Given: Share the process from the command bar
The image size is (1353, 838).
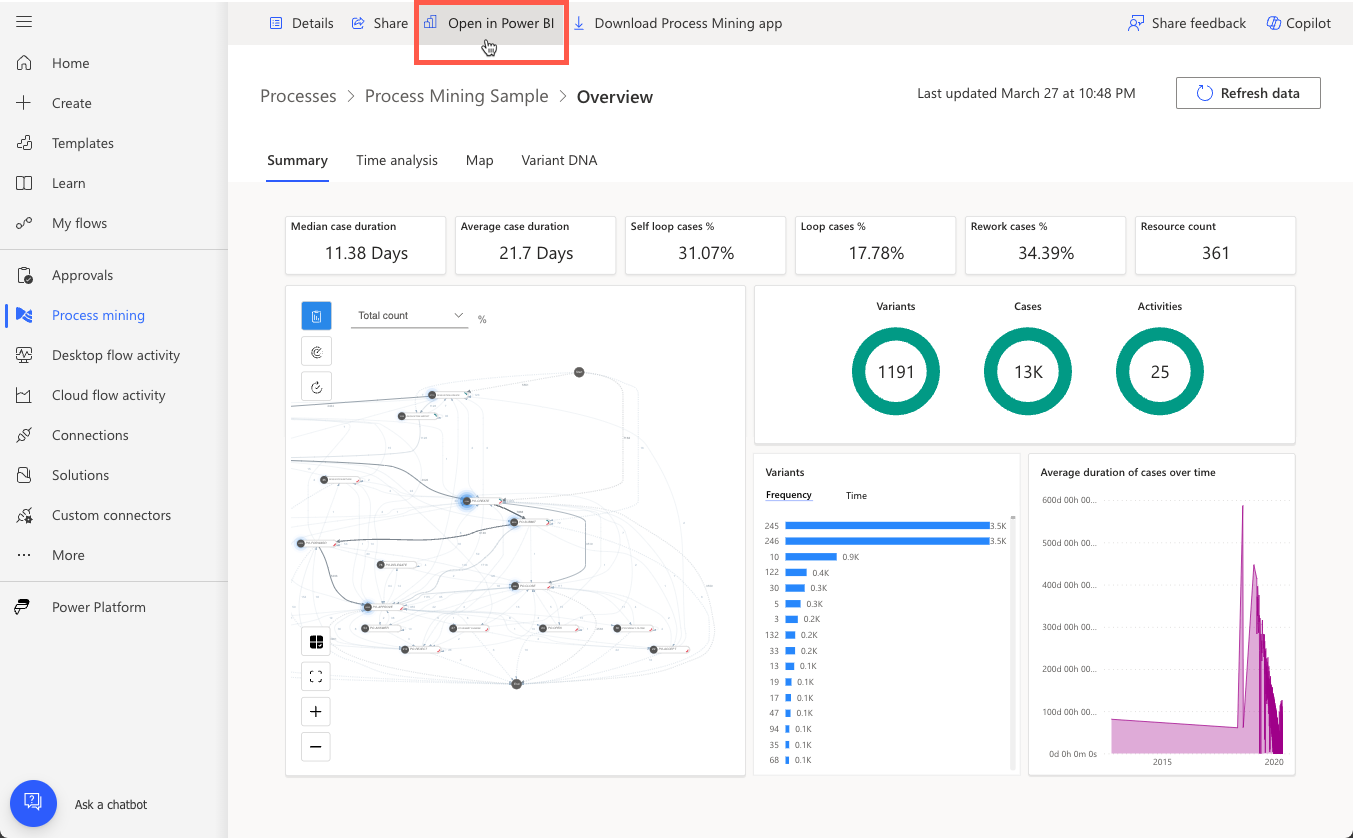Looking at the screenshot, I should [379, 23].
